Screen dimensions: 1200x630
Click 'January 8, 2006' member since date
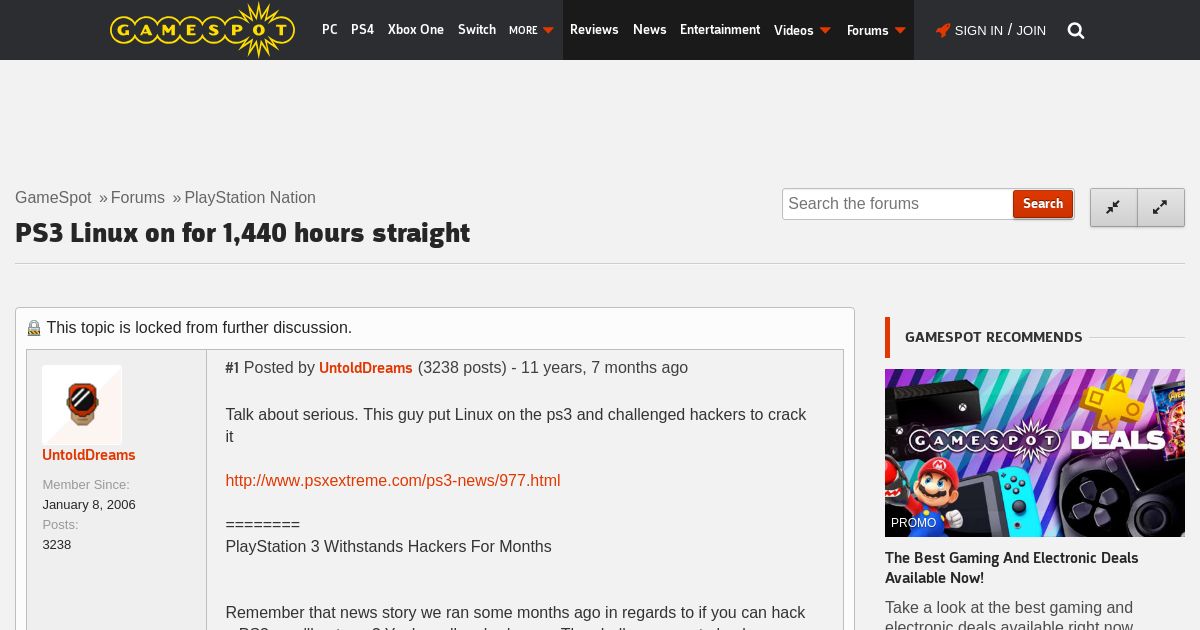89,505
